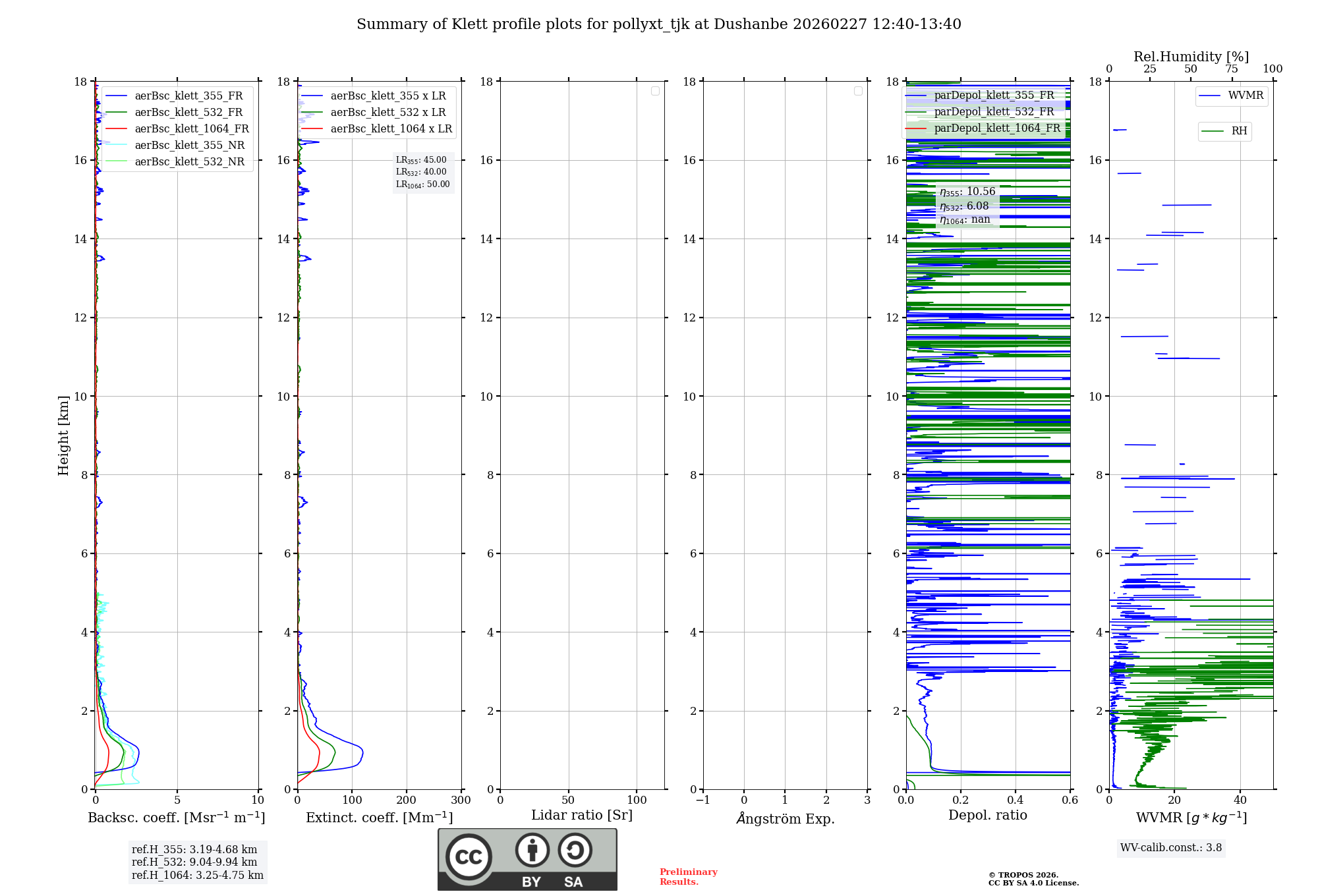Click the ref.H_532: 9.04-9.94 km text

click(x=194, y=862)
